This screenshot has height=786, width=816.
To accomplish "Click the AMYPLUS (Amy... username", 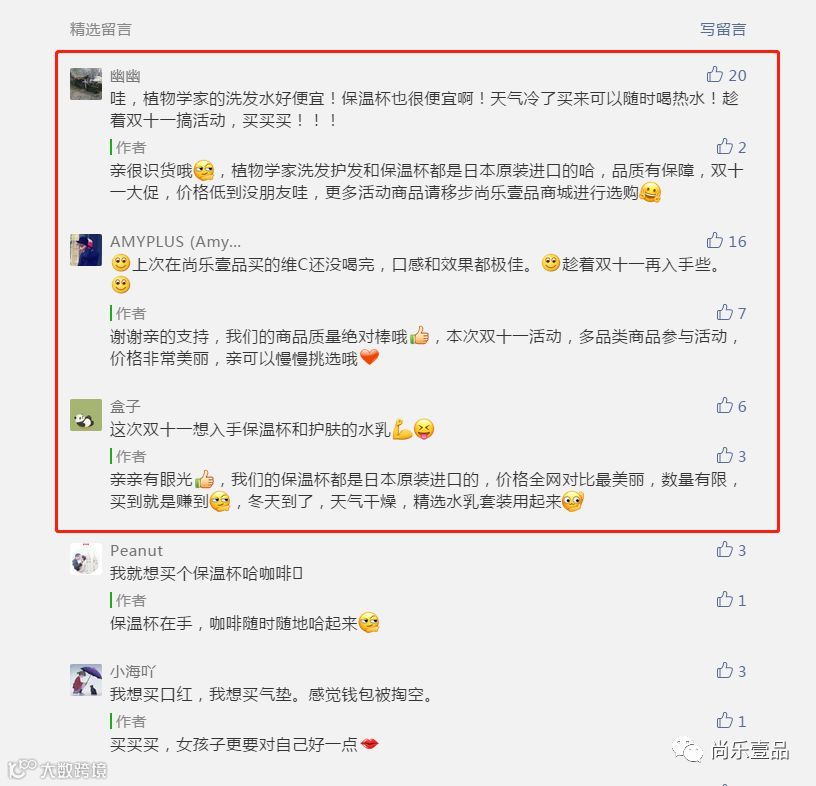I will pos(175,242).
